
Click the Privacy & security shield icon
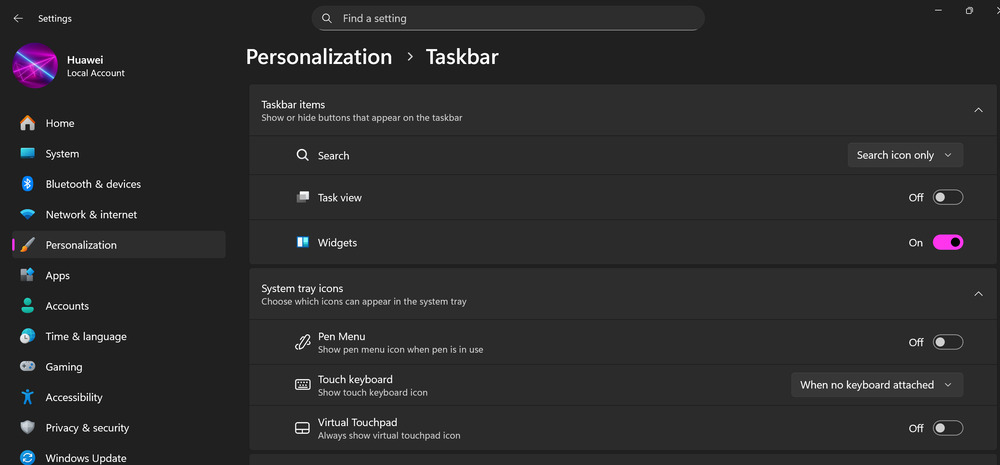(x=27, y=428)
